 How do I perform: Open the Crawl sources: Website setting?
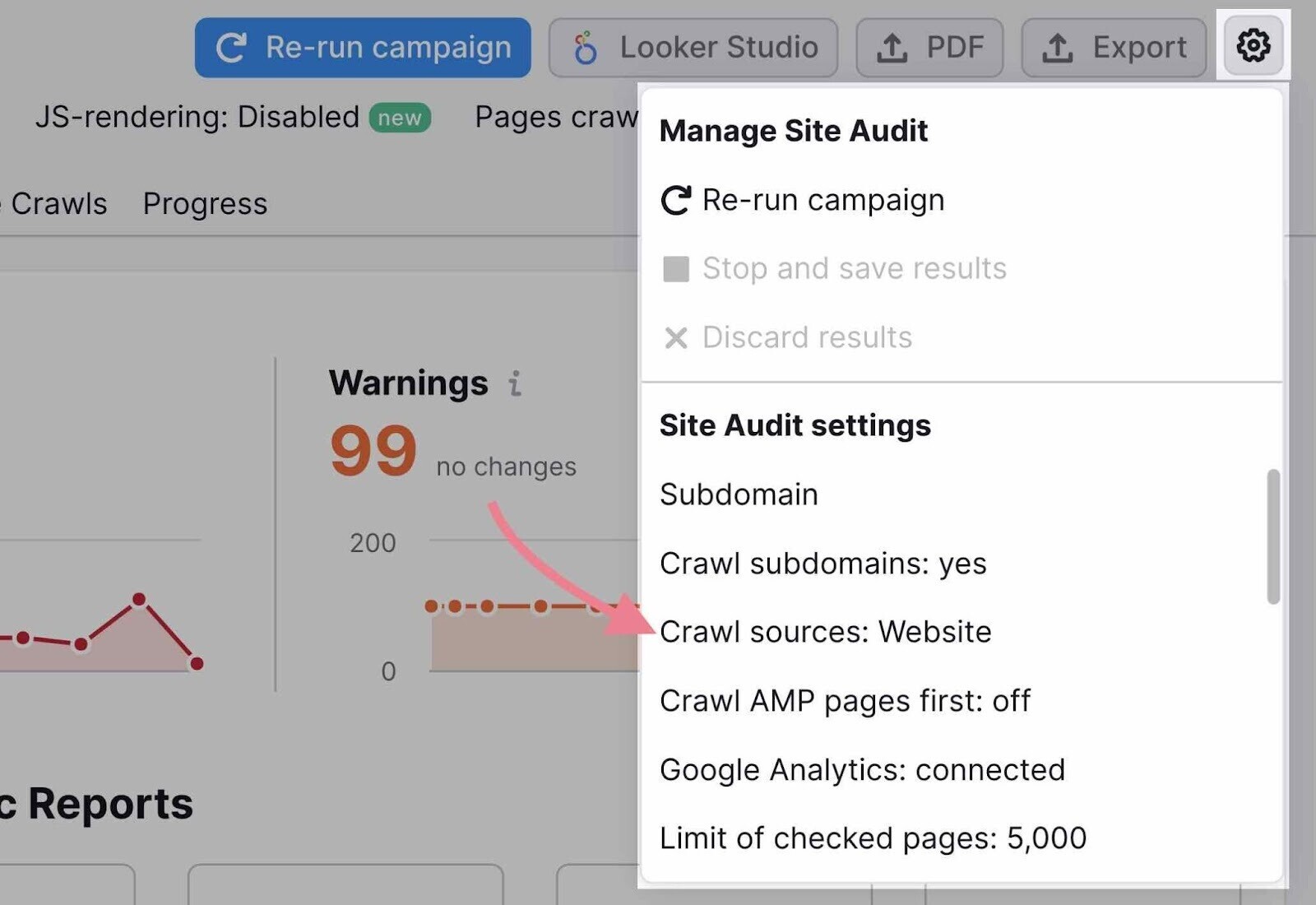click(x=826, y=632)
